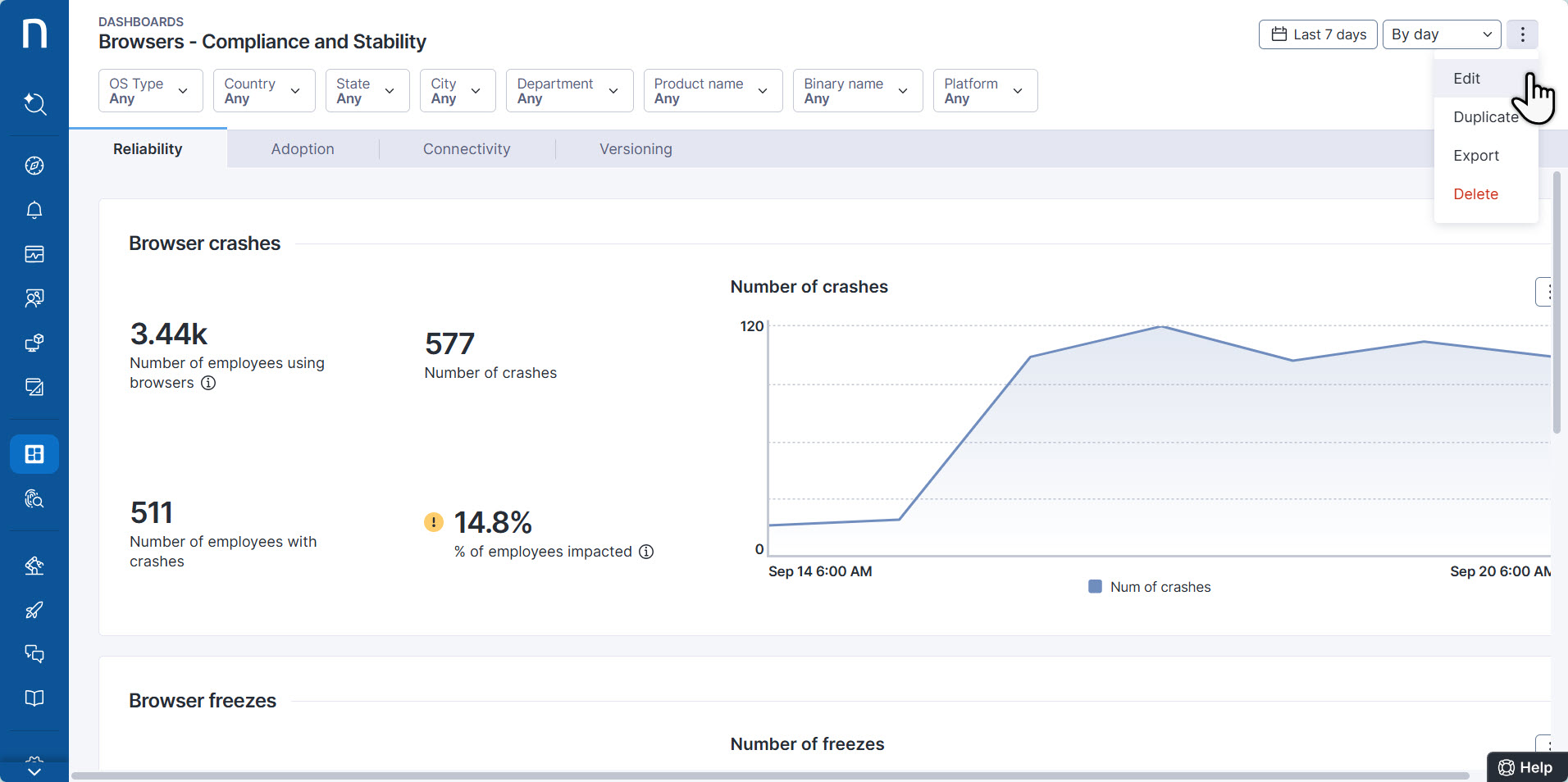This screenshot has height=782, width=1568.
Task: Click the Nexthink logo in the sidebar
Action: 34,33
